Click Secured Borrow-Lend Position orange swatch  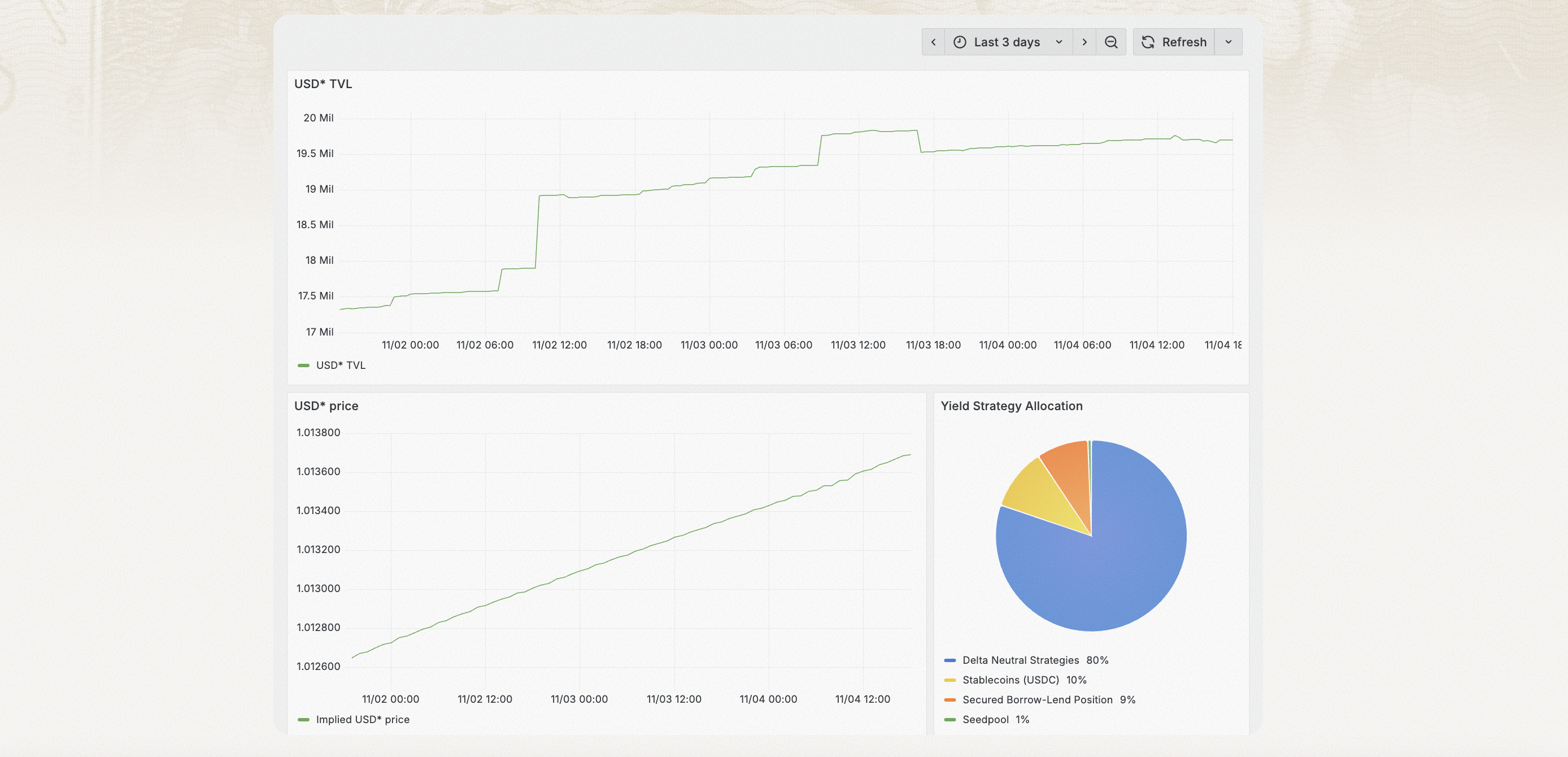tap(949, 700)
